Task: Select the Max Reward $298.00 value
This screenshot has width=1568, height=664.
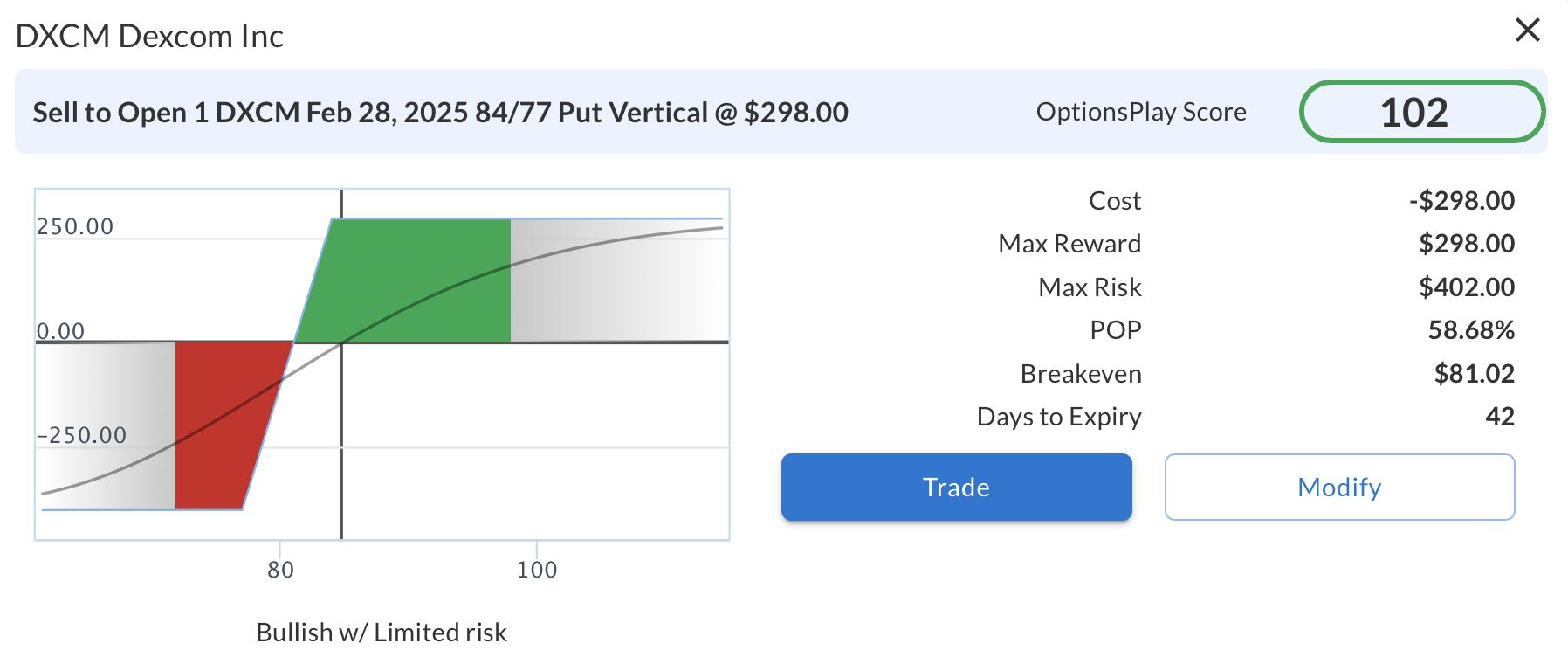Action: click(1466, 244)
